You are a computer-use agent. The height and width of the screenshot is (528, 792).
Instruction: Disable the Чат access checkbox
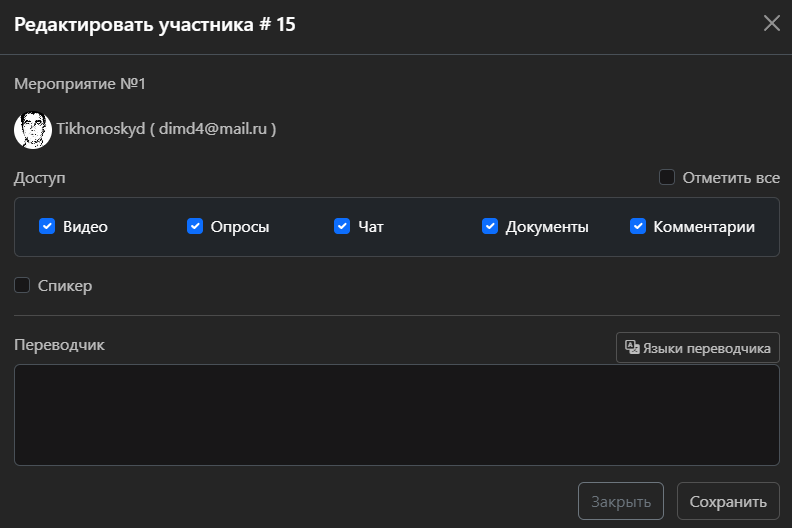point(342,226)
